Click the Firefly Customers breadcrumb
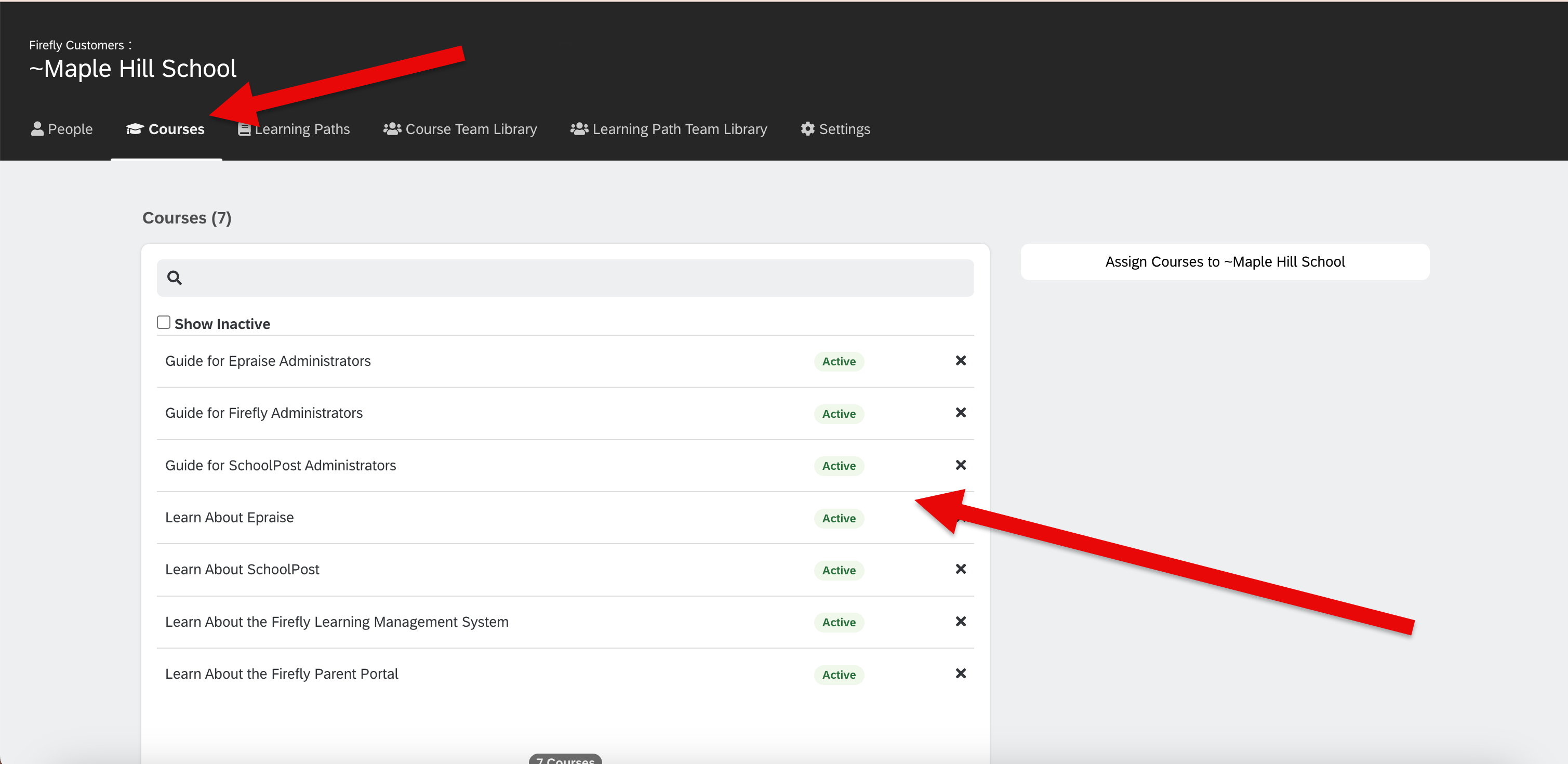1568x764 pixels. tap(77, 45)
